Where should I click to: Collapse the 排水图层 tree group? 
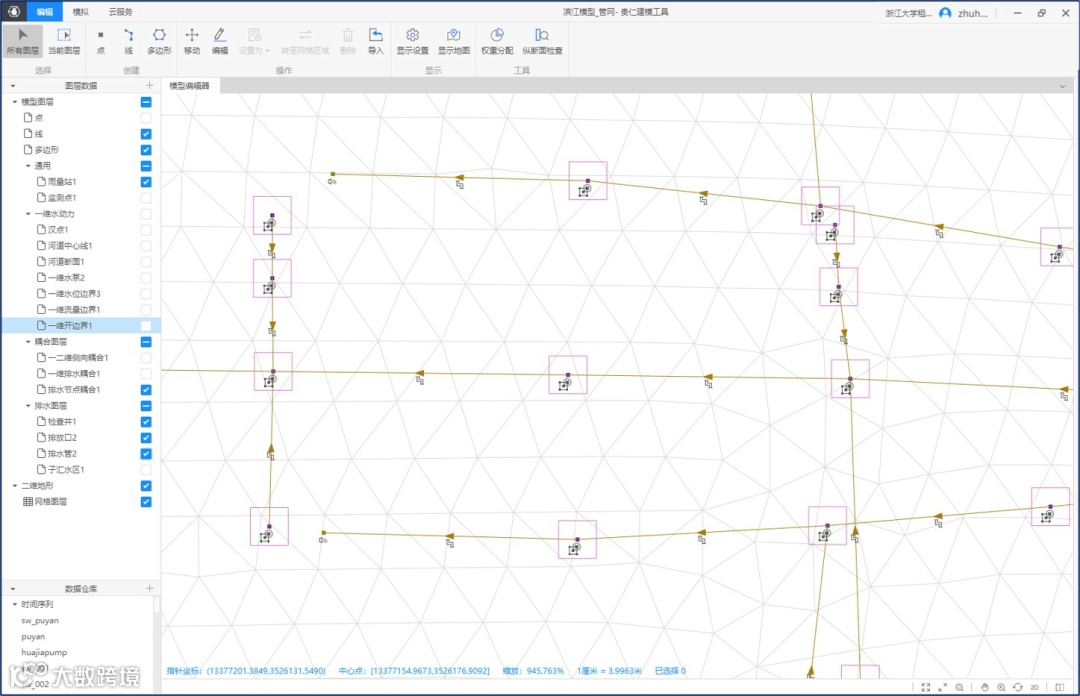point(28,406)
